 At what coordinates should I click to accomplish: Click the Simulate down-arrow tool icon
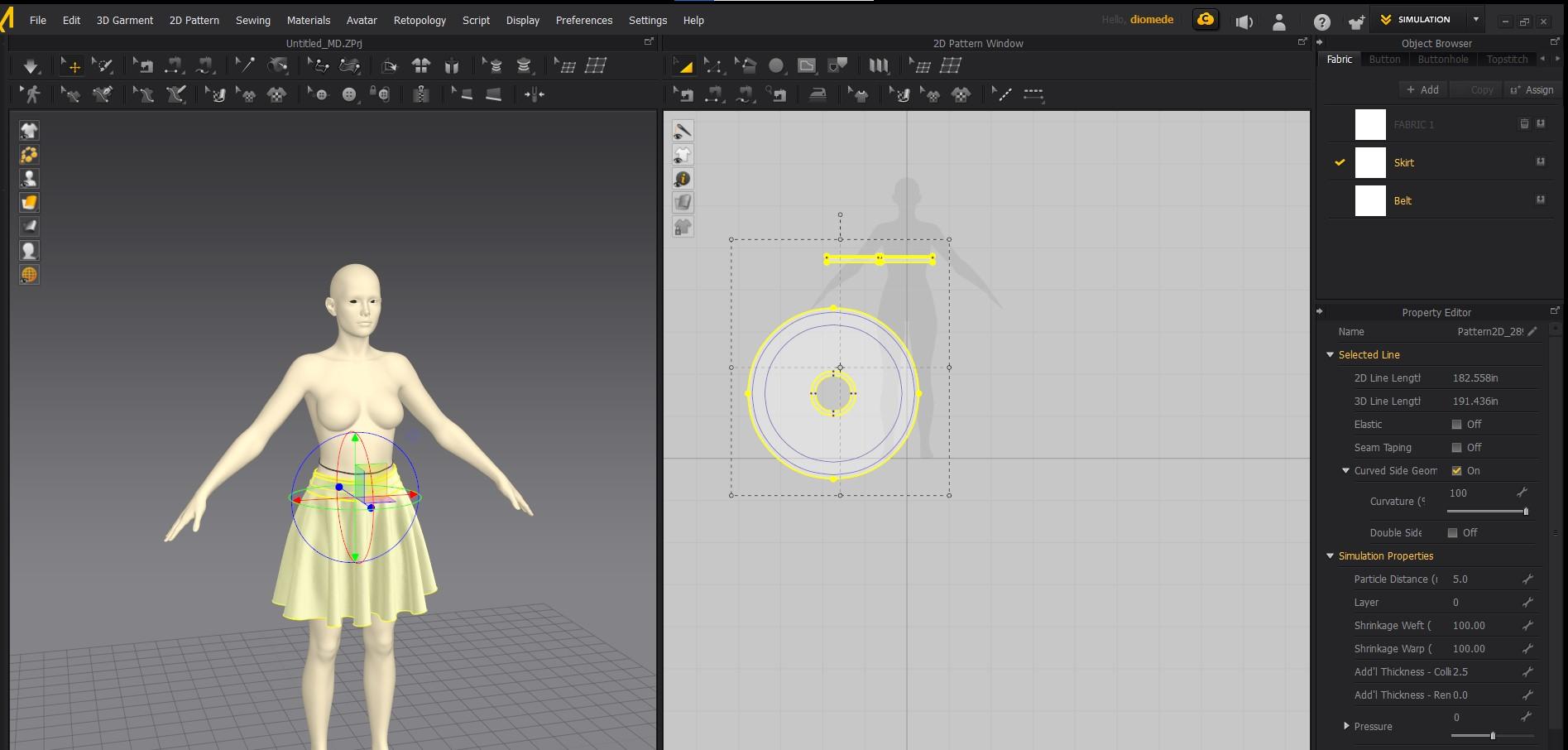point(31,66)
